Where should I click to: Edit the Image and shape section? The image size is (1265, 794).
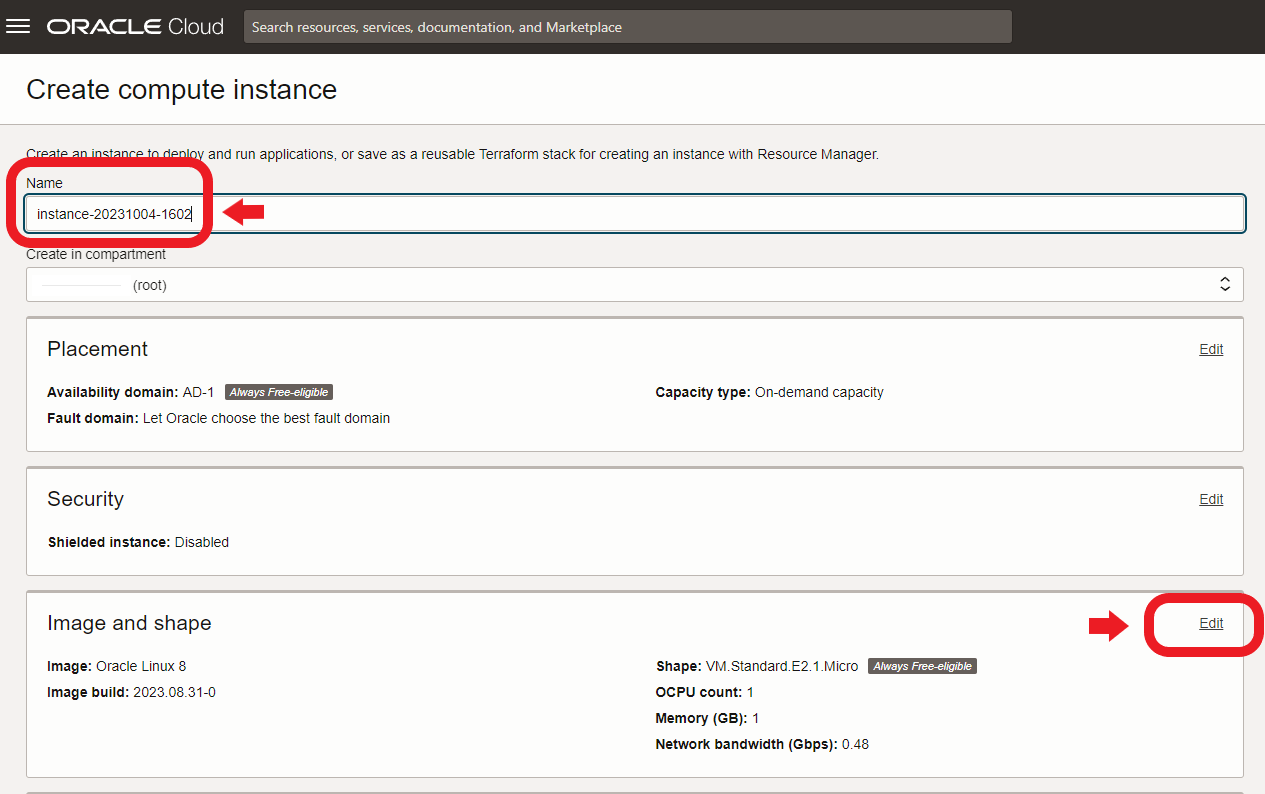(x=1210, y=623)
